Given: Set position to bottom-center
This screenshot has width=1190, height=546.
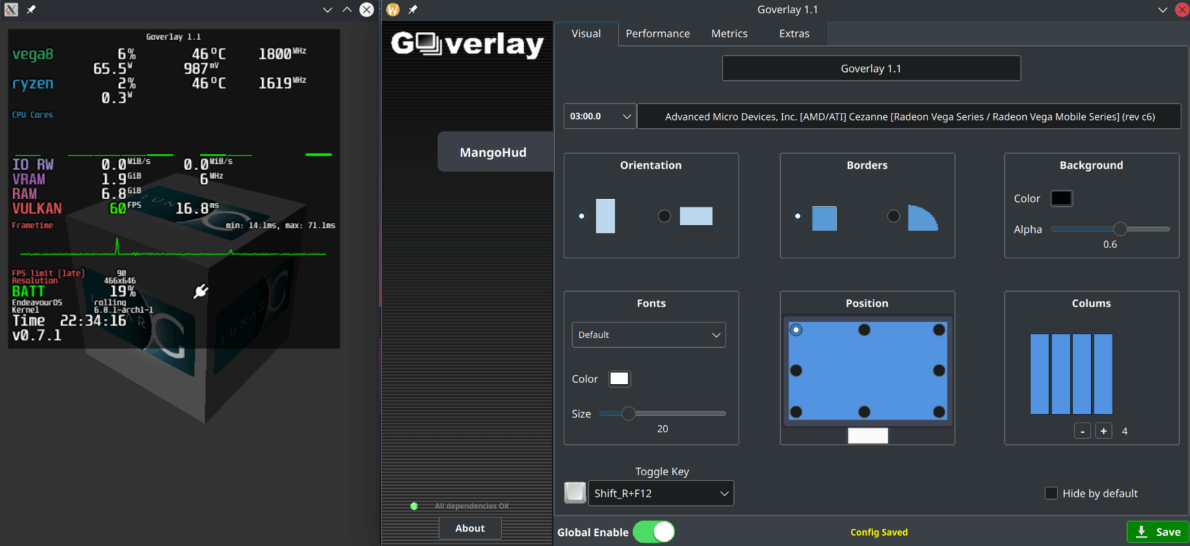Looking at the screenshot, I should tap(864, 412).
